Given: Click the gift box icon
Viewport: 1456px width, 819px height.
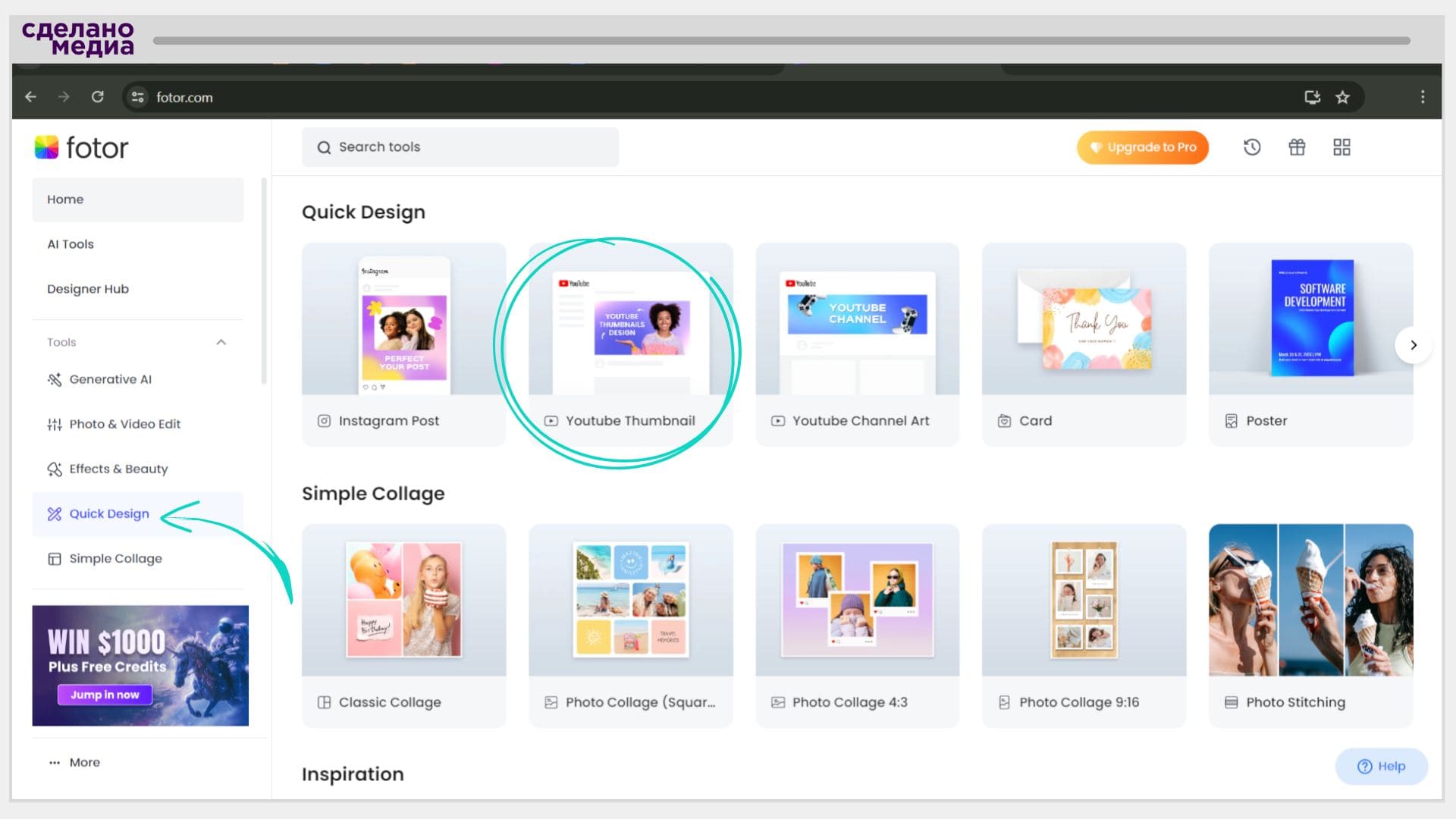Looking at the screenshot, I should tap(1297, 147).
